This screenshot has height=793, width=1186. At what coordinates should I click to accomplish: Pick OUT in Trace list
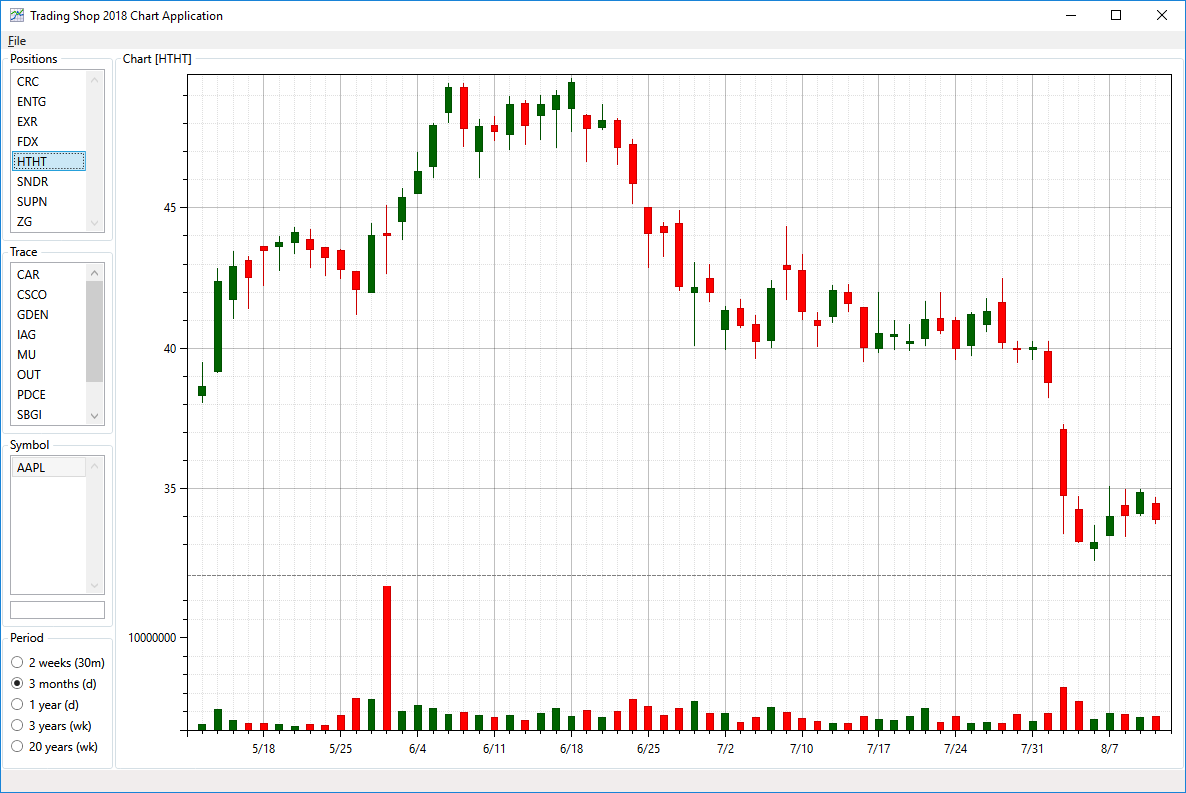[48, 375]
